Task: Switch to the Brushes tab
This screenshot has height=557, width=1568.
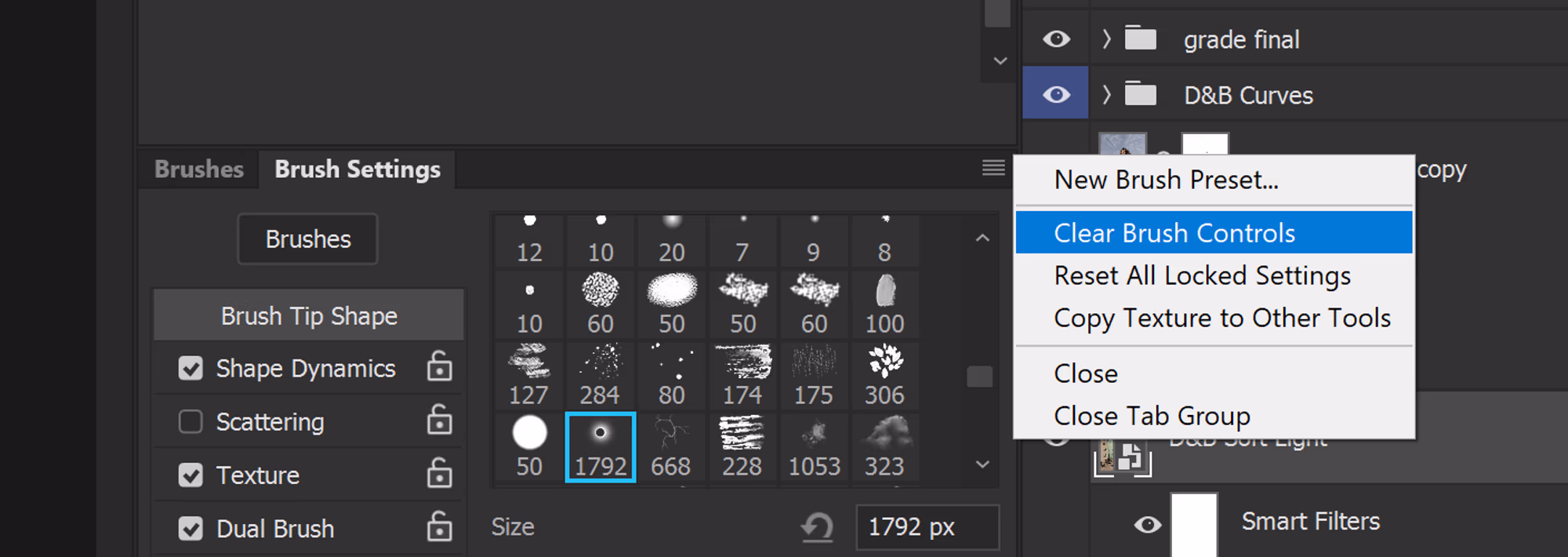Action: 199,169
